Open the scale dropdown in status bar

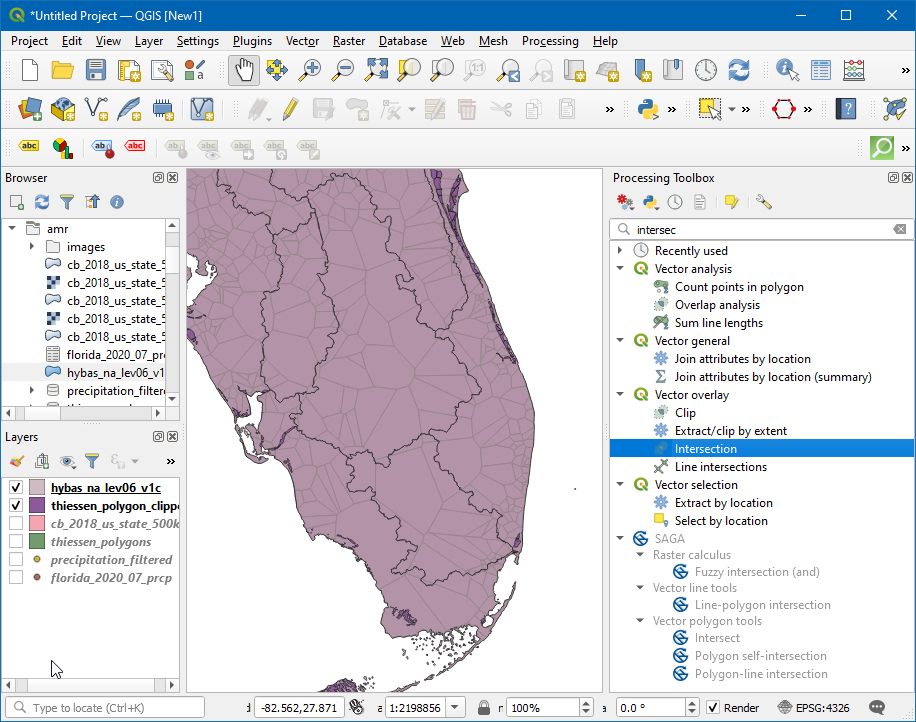(x=455, y=707)
